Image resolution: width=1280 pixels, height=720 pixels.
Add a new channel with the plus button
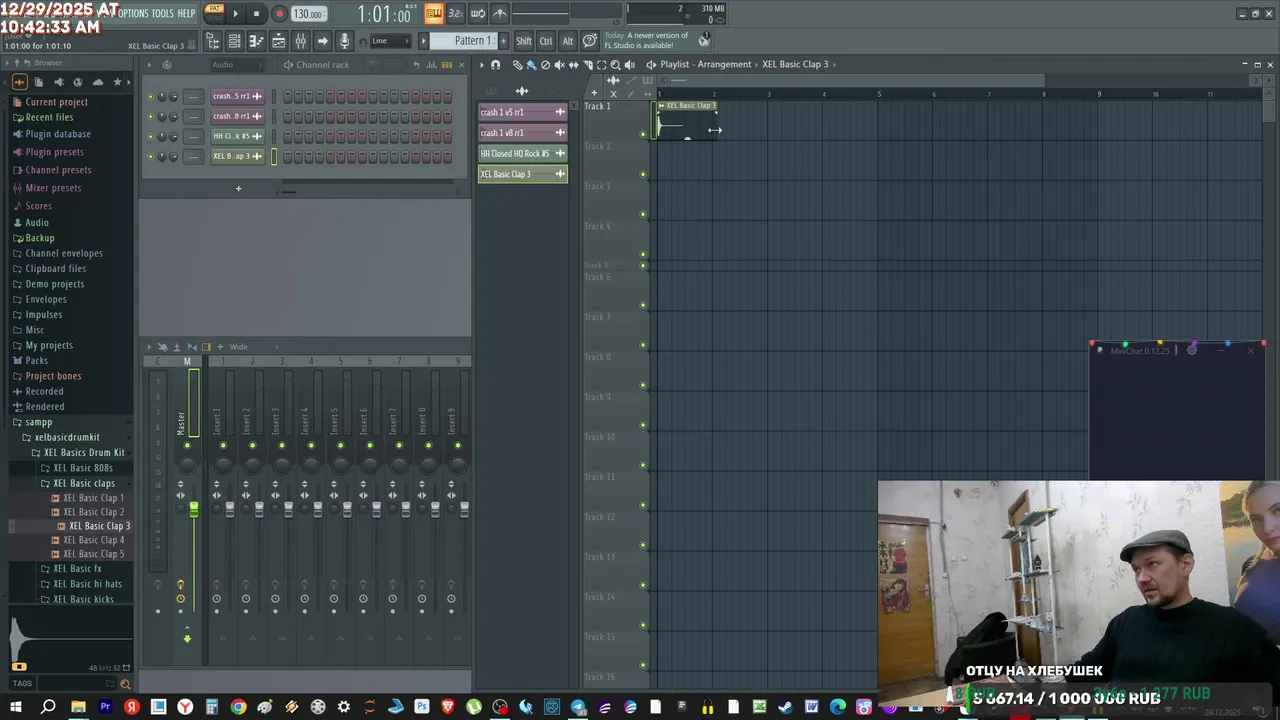coord(238,189)
